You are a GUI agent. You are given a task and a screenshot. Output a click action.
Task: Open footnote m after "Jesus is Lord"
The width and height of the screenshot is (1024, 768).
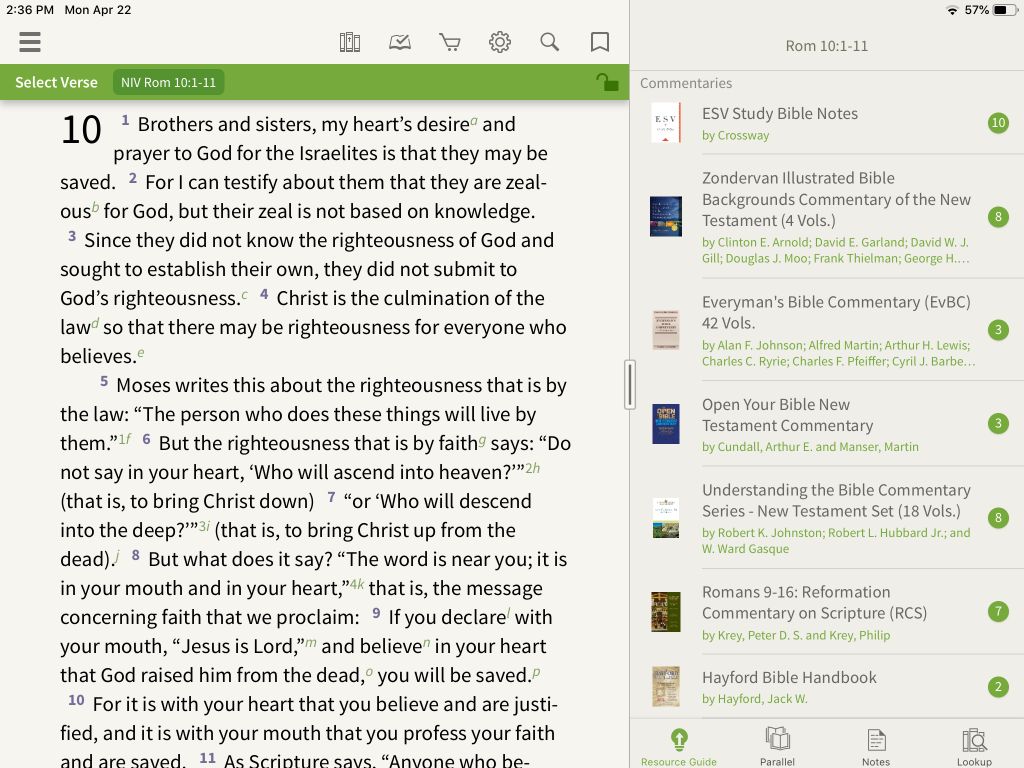point(311,643)
